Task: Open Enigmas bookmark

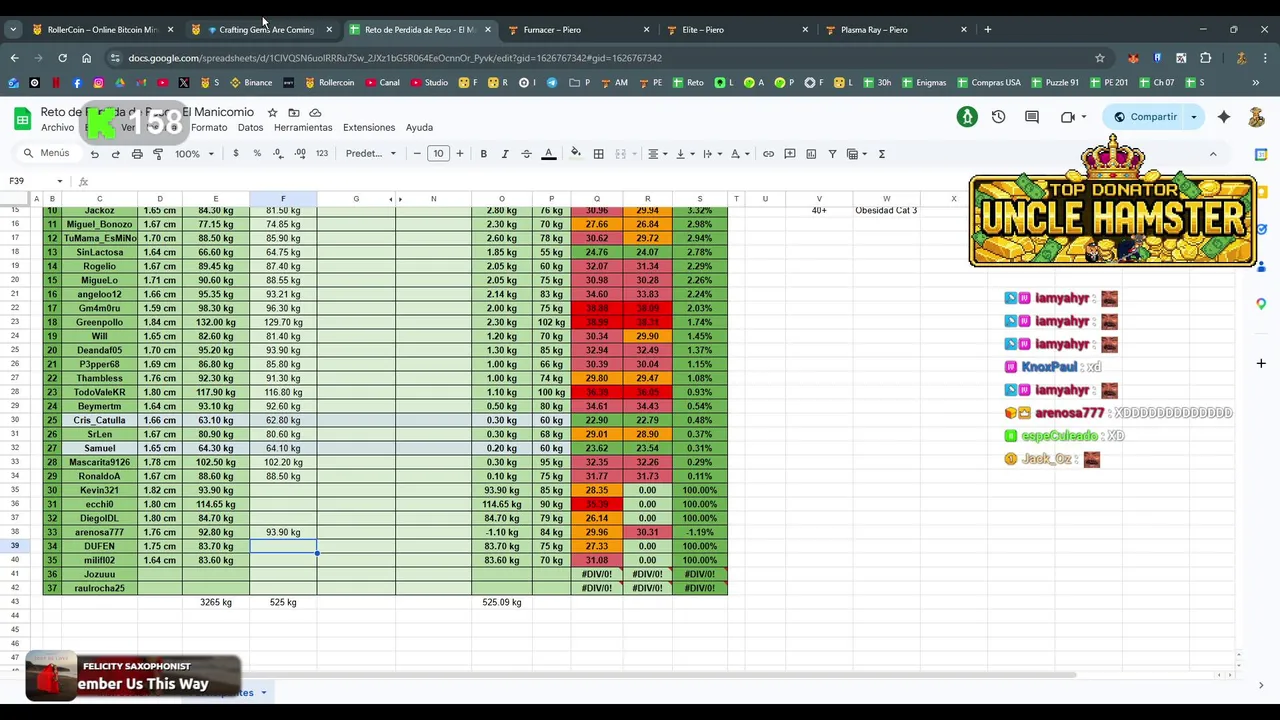Action: coord(922,83)
